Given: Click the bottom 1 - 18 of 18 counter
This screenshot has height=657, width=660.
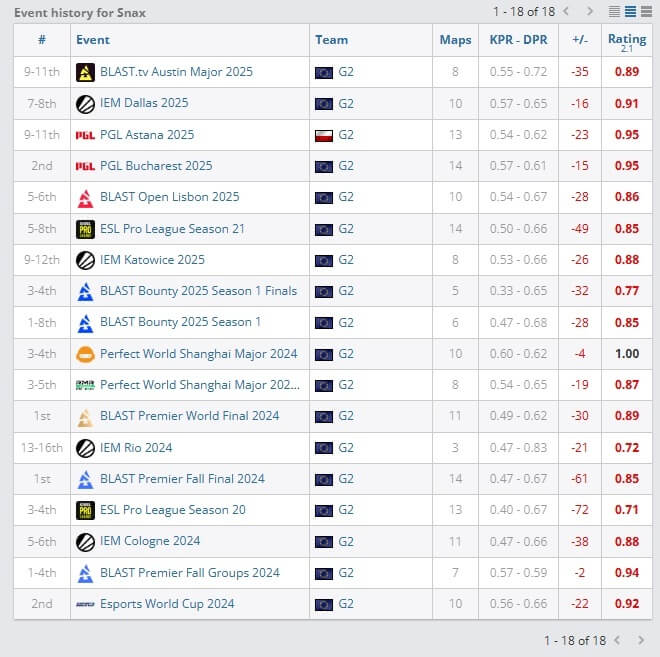Looking at the screenshot, I should coord(575,641).
